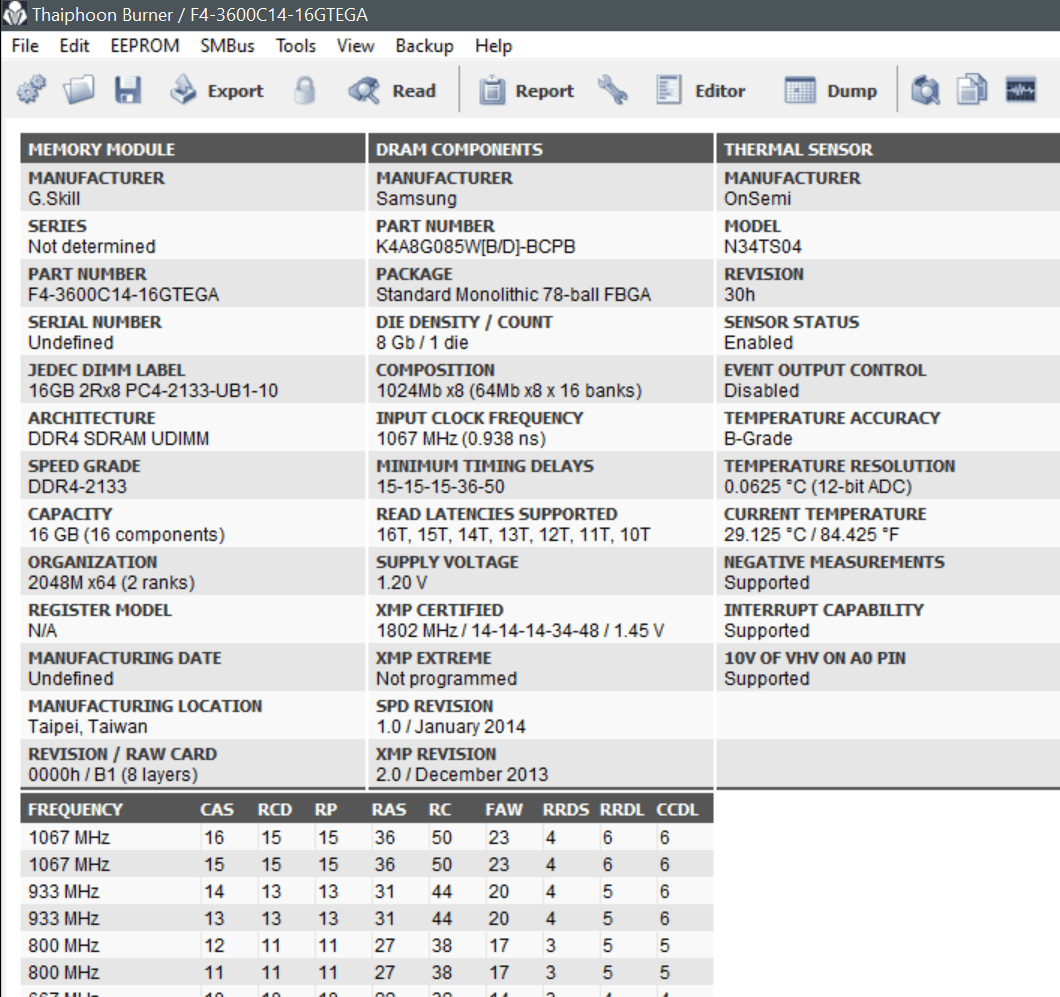The height and width of the screenshot is (997, 1060).
Task: Click the Read magnifier icon
Action: pos(364,90)
